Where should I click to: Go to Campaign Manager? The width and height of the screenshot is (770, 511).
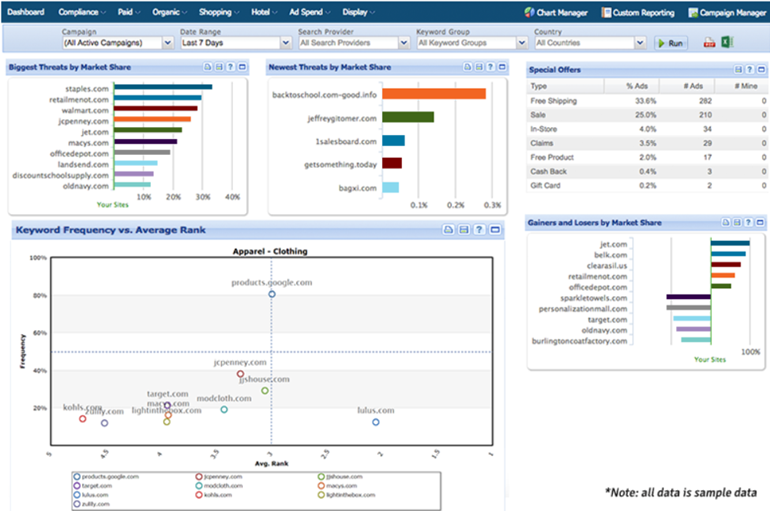[728, 13]
